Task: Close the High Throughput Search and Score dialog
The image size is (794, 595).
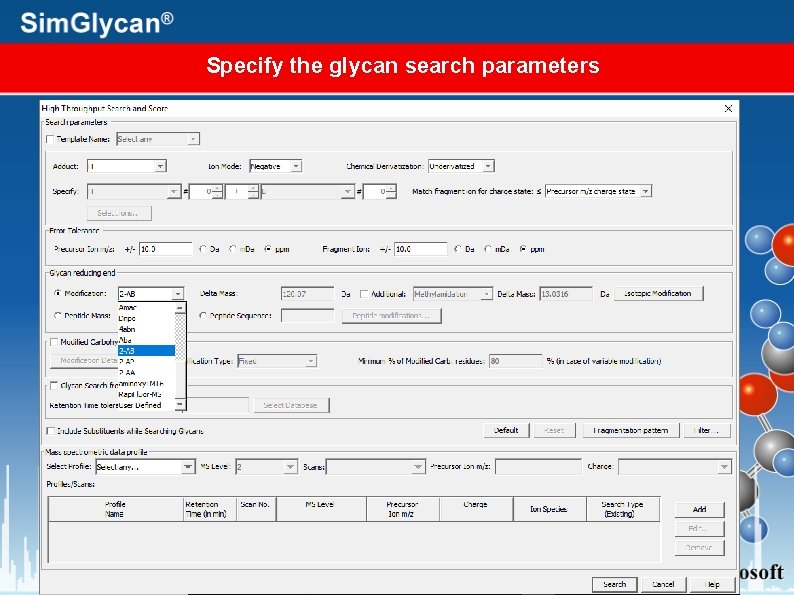Action: 728,108
